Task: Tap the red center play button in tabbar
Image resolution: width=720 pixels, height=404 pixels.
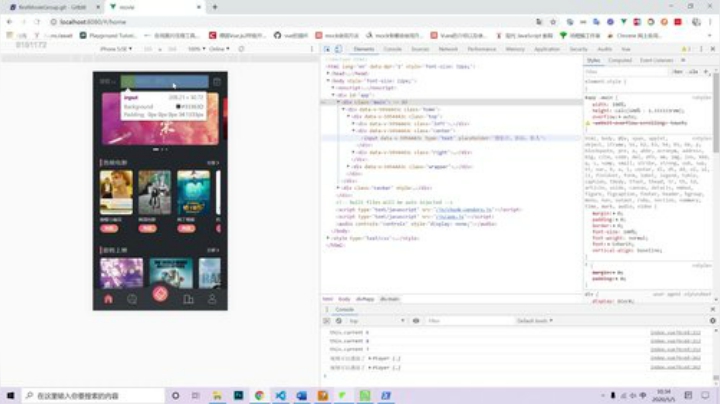Action: pos(160,294)
